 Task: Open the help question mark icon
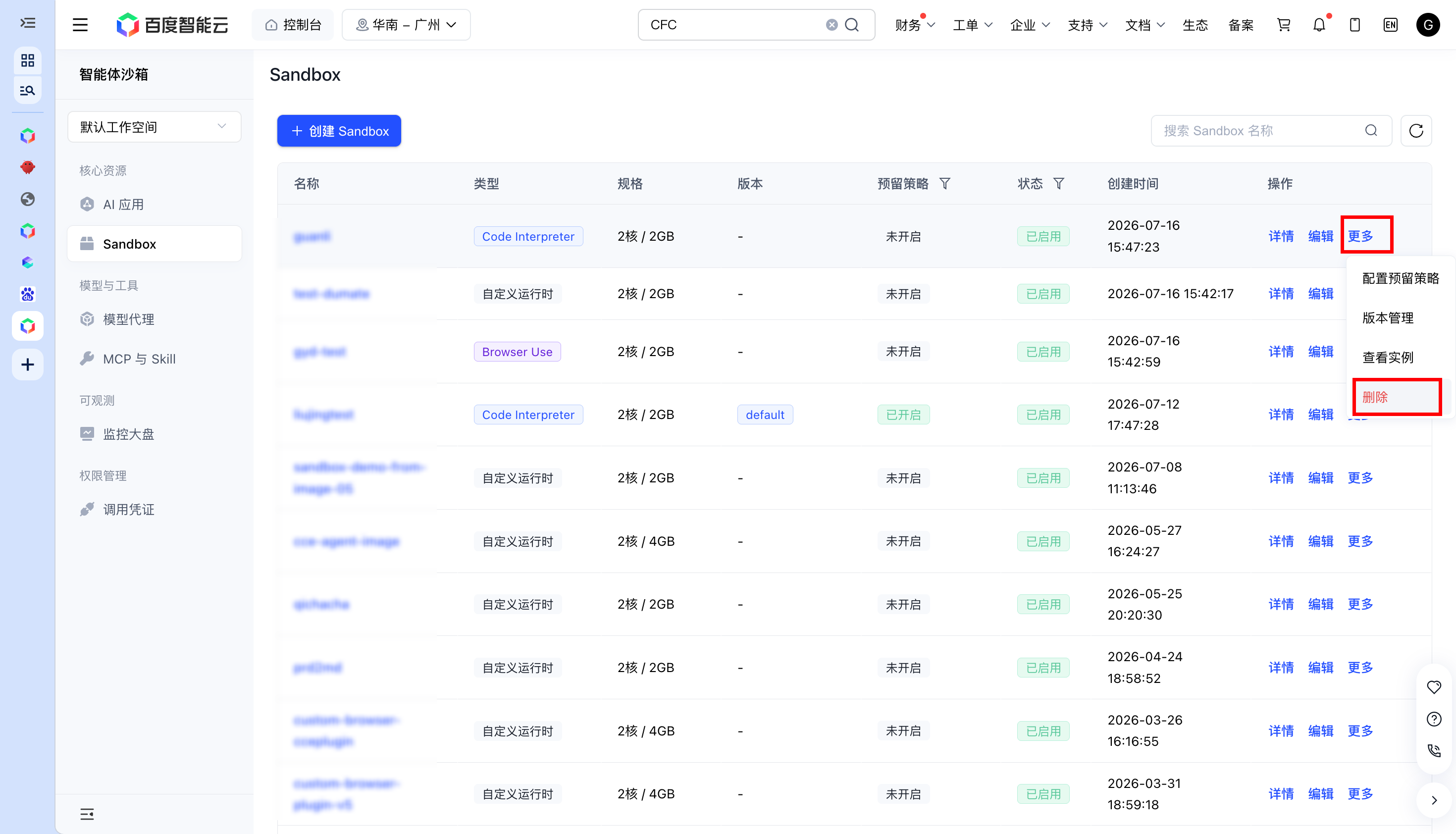[1434, 719]
